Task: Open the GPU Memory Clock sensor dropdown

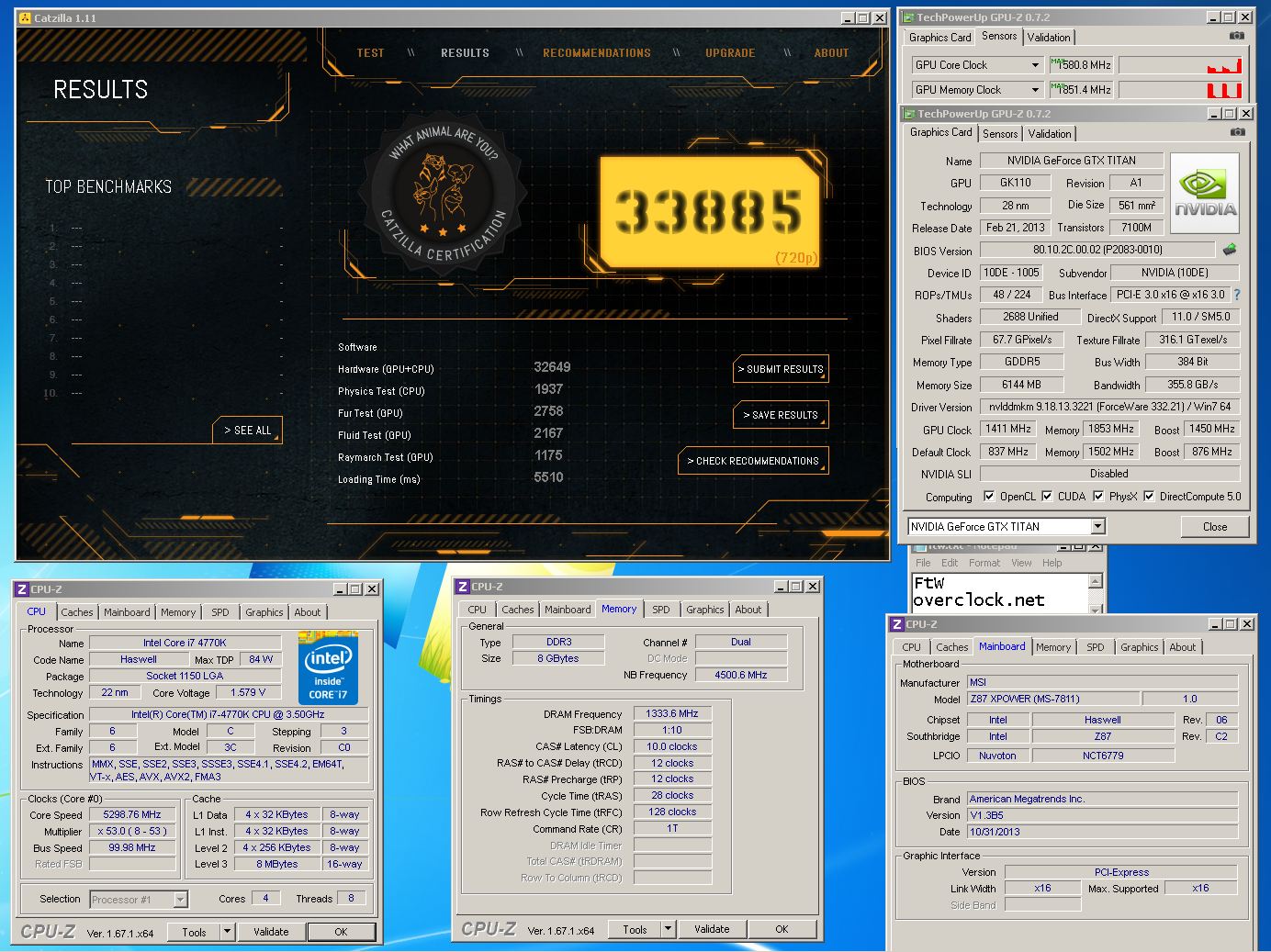Action: coord(1035,90)
